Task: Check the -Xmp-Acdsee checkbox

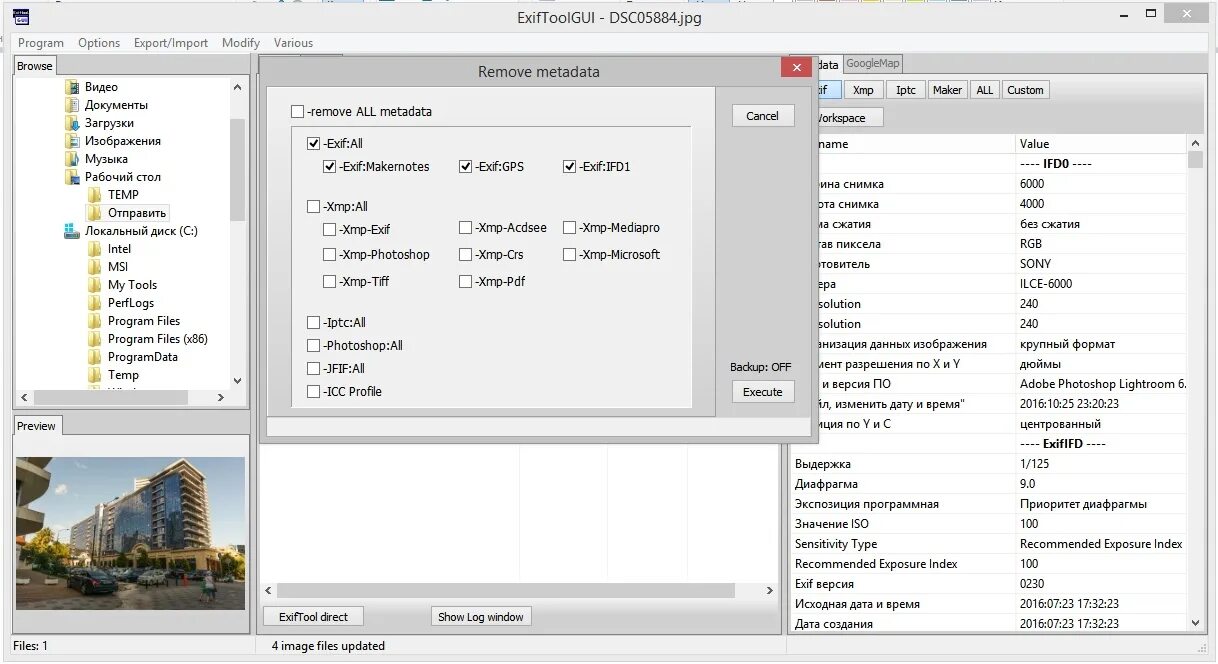Action: (466, 228)
